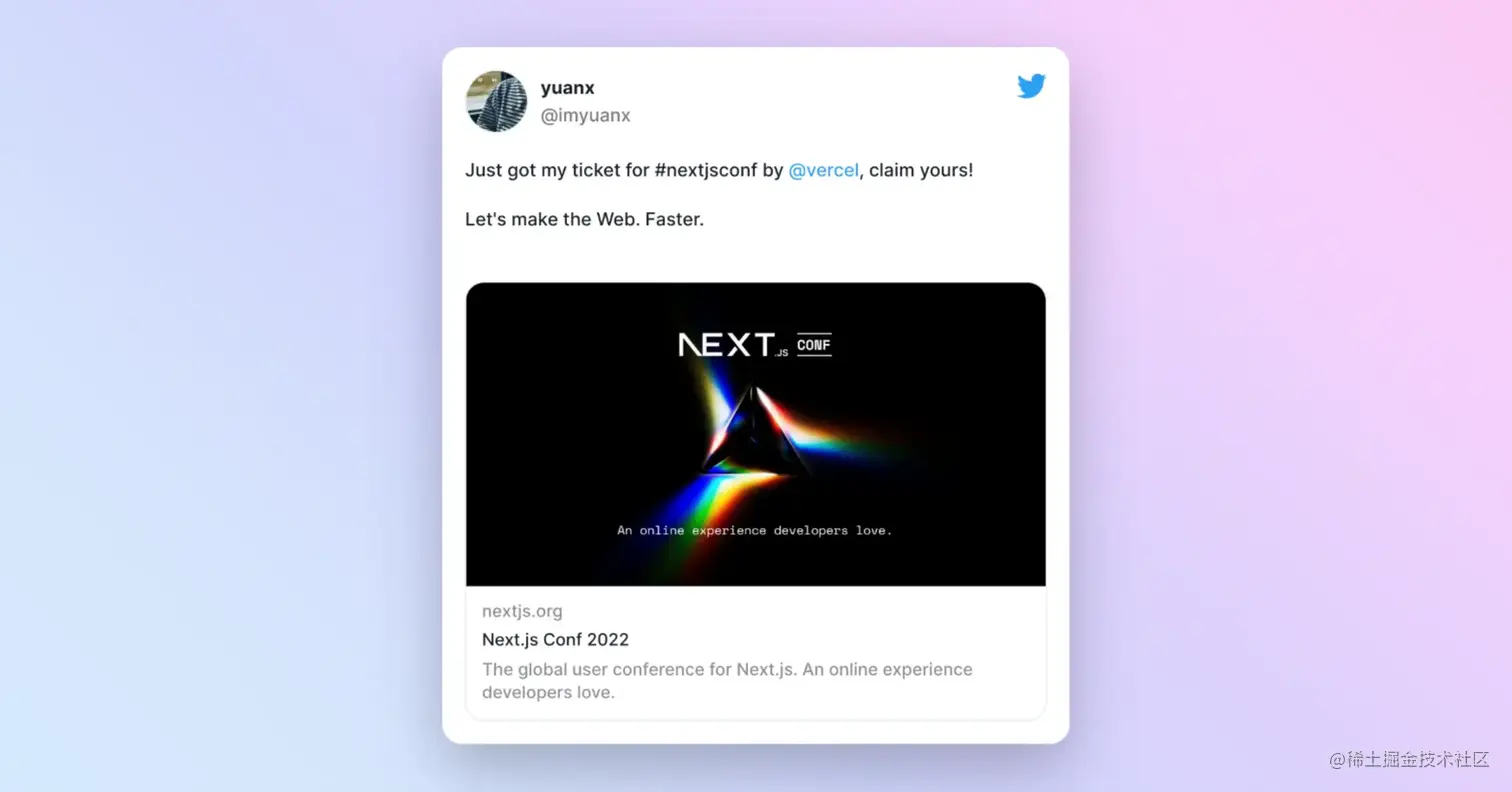
Task: Open the Next.js Conf preview image
Action: click(x=756, y=434)
